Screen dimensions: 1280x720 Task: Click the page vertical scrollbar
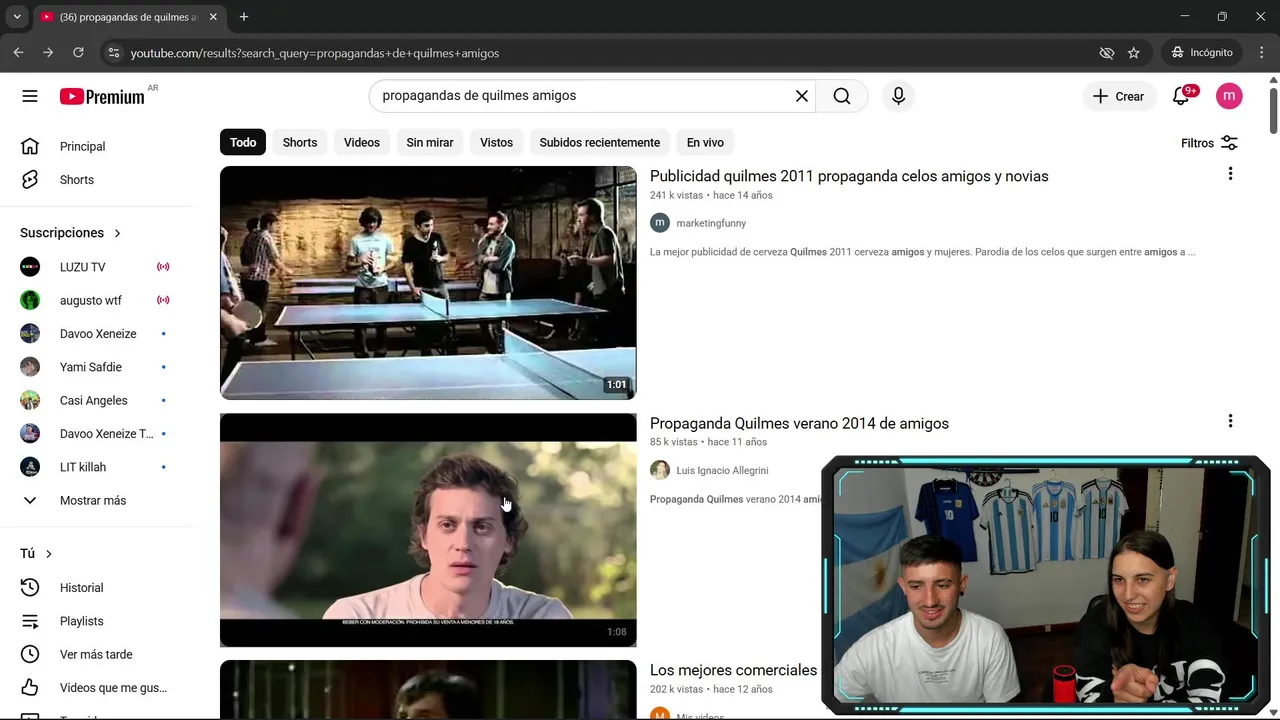[1273, 110]
